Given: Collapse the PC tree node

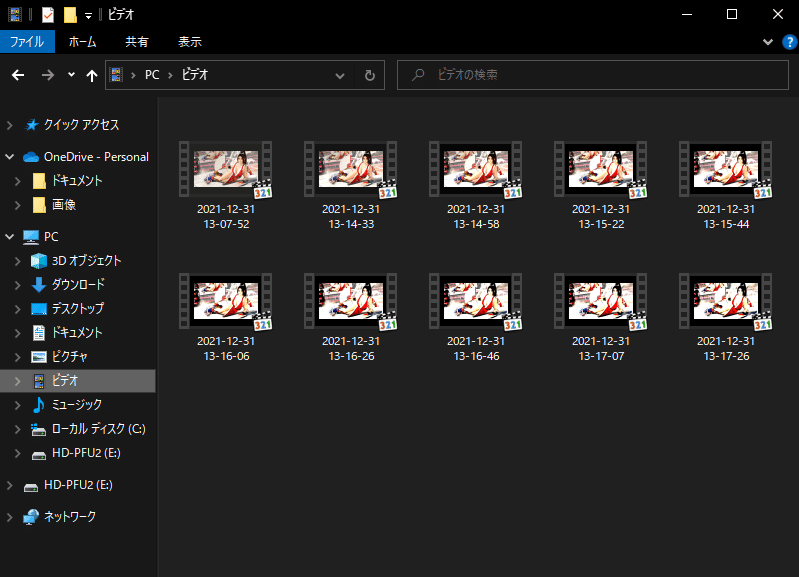Looking at the screenshot, I should (x=10, y=237).
